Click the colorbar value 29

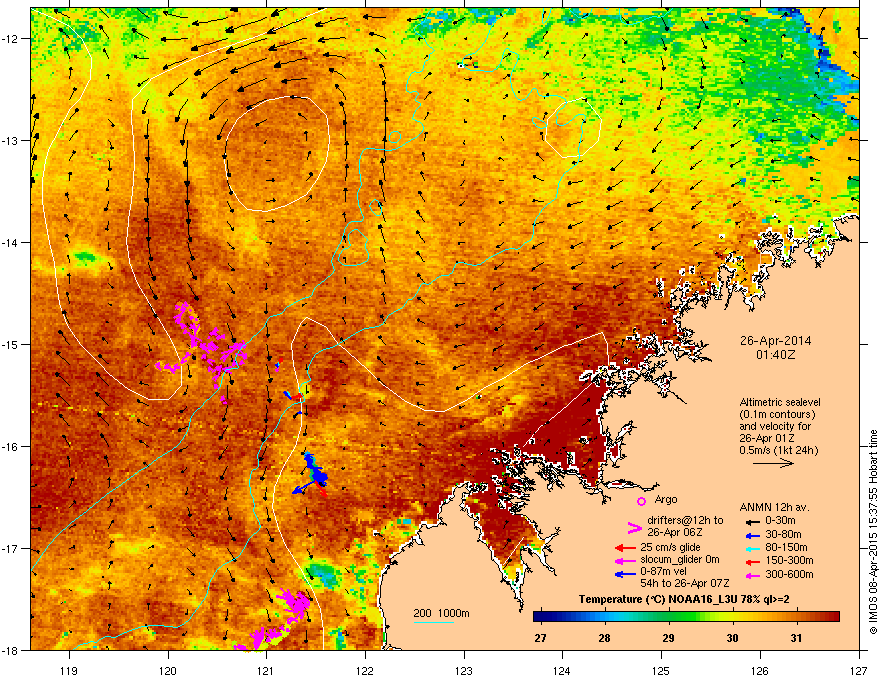pyautogui.click(x=668, y=638)
